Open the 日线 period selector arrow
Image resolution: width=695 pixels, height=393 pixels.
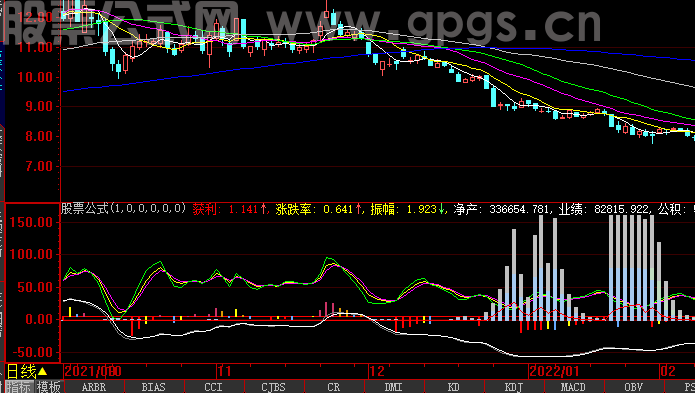[43, 371]
